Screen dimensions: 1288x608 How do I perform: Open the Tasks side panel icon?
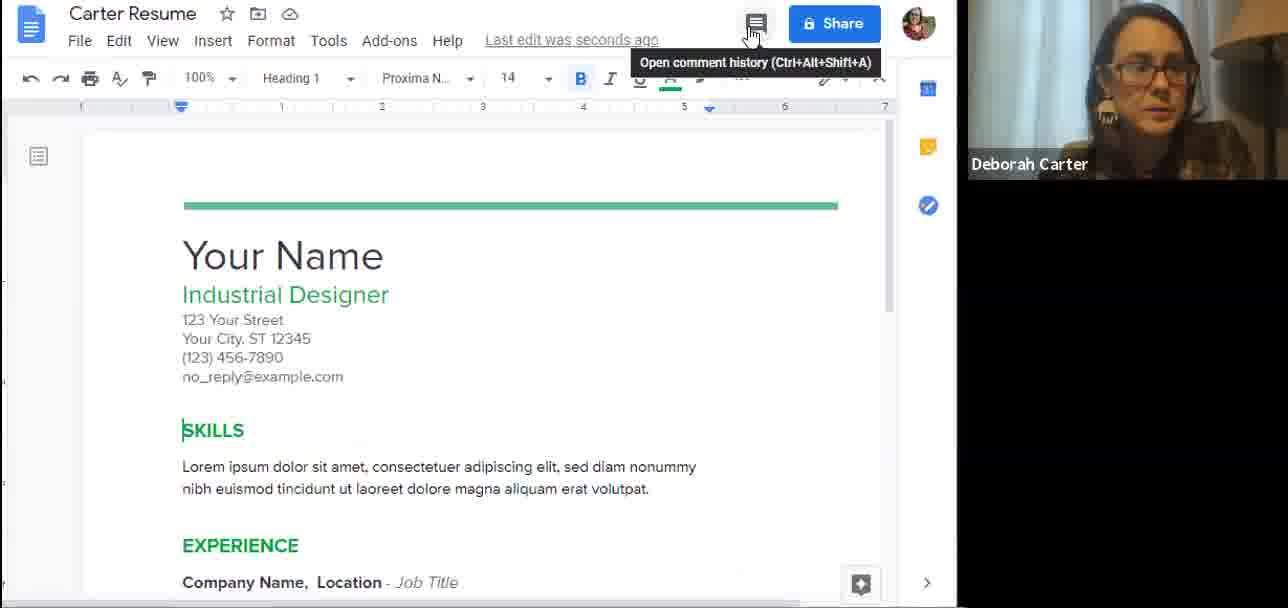[x=928, y=205]
